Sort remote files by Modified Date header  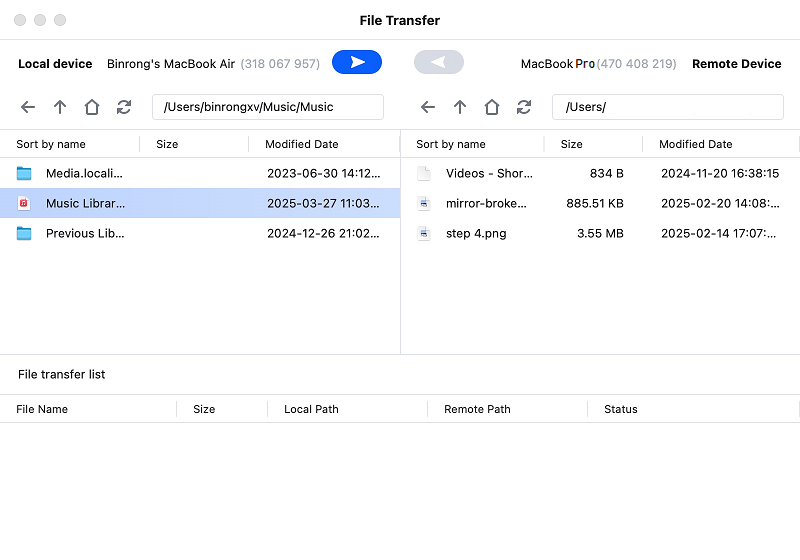(695, 144)
